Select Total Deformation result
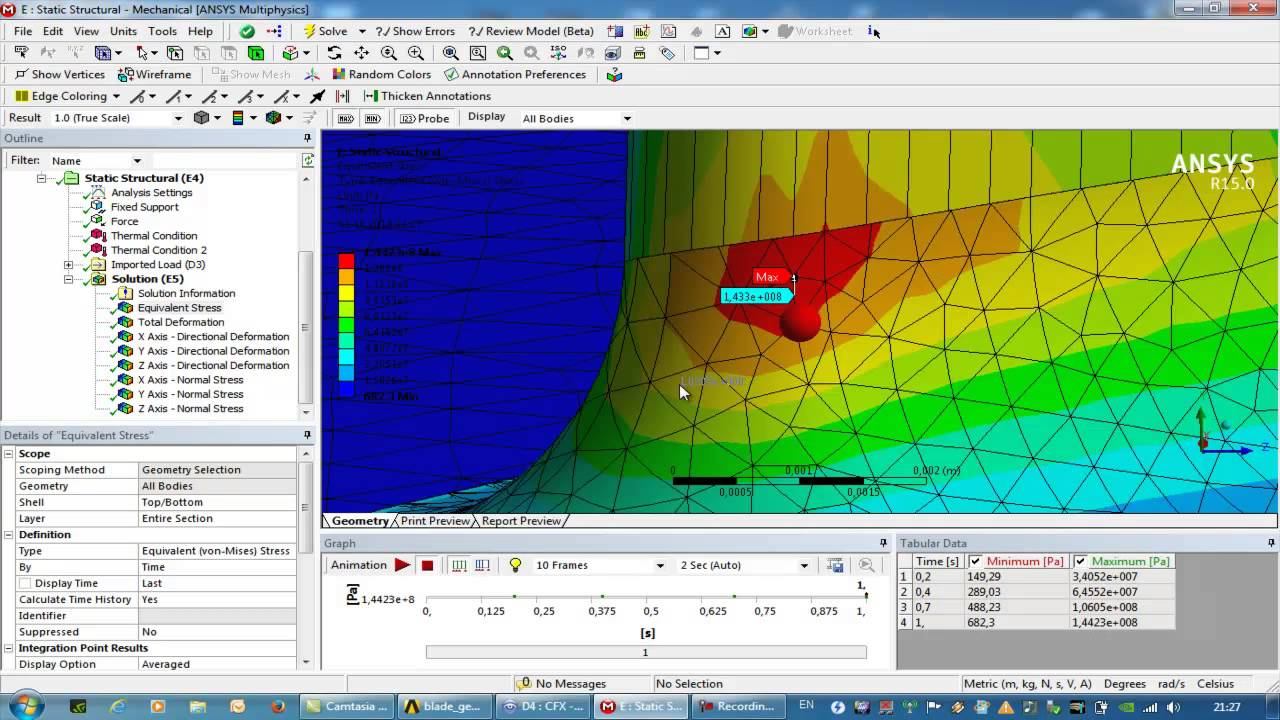Screen dimensions: 1280x720 tap(181, 322)
